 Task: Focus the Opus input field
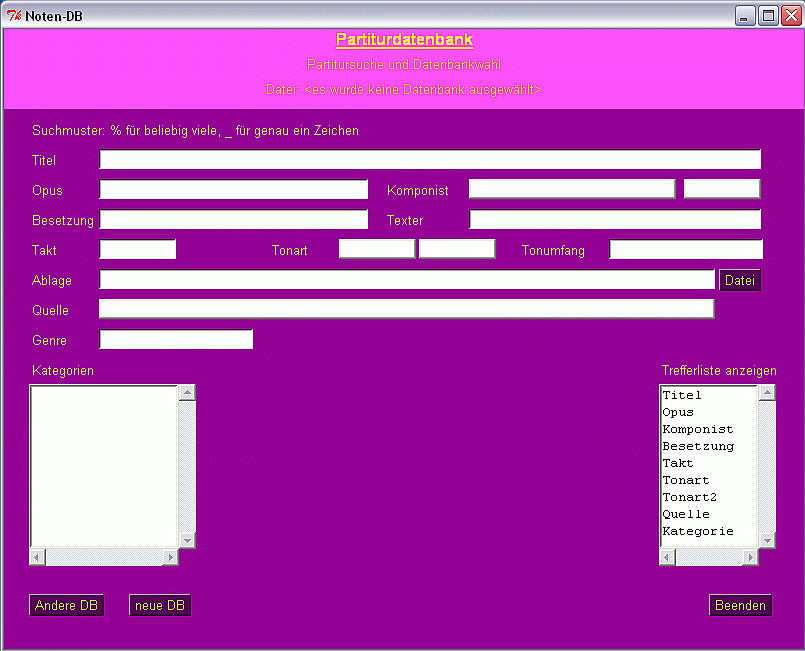233,190
